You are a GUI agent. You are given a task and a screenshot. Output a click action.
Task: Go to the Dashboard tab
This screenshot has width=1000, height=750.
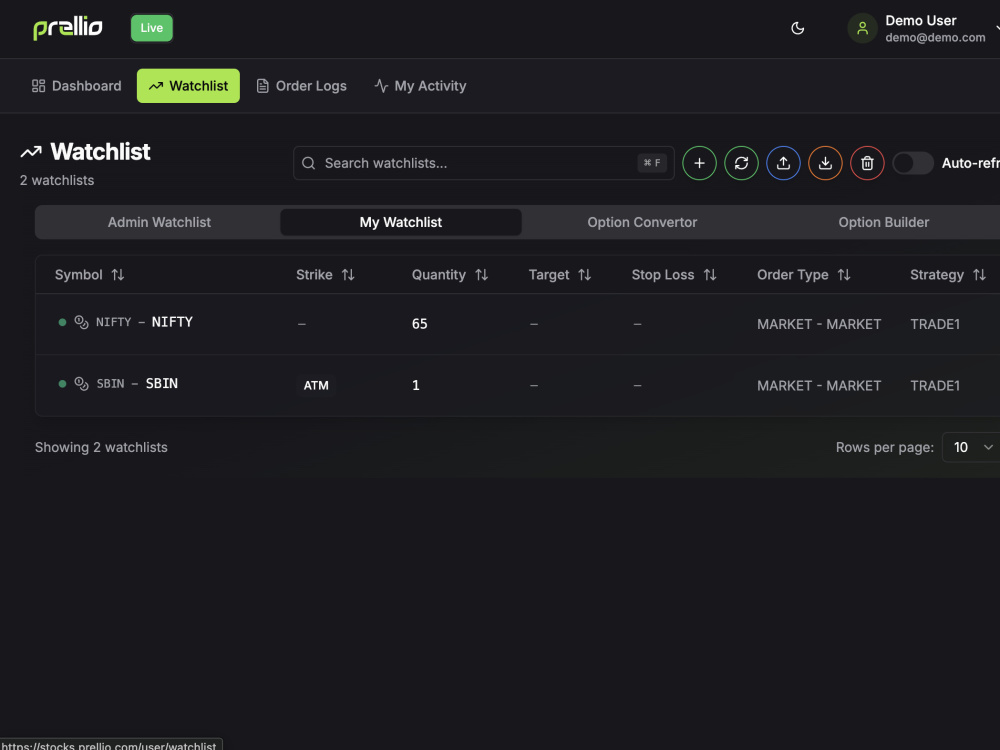[x=77, y=86]
